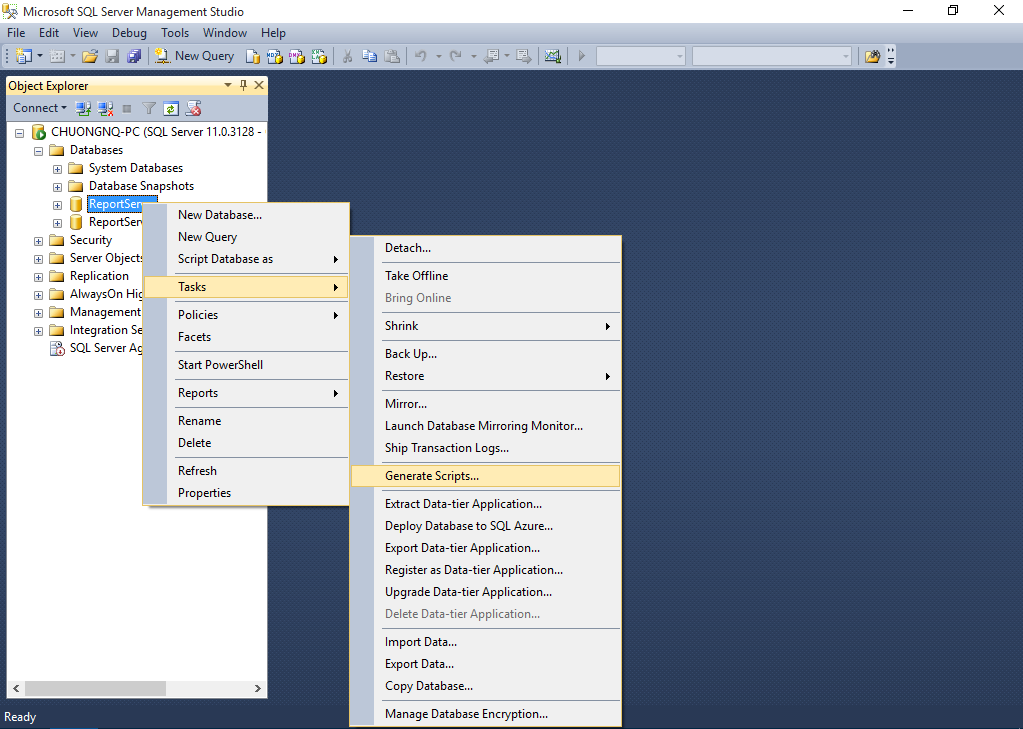Open the New Project dropdown arrow
The height and width of the screenshot is (729, 1023).
40,56
